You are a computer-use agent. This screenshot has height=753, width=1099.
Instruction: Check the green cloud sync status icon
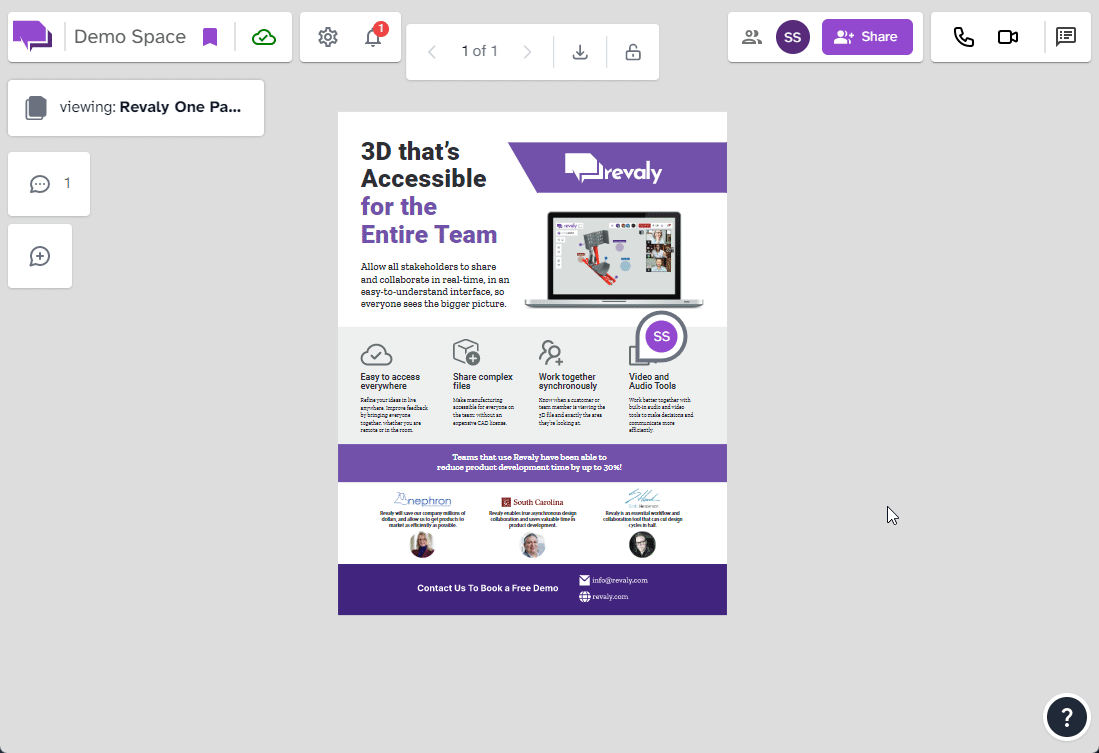pos(264,37)
